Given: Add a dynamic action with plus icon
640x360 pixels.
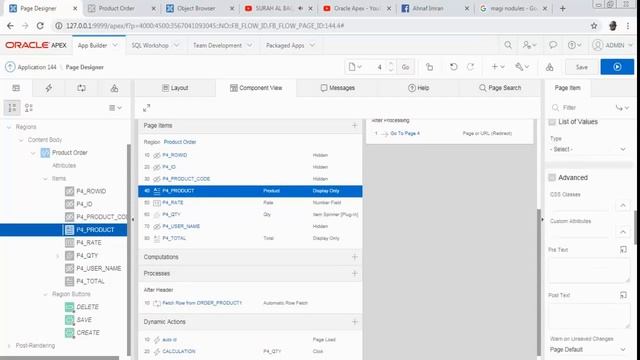Looking at the screenshot, I should tap(354, 322).
